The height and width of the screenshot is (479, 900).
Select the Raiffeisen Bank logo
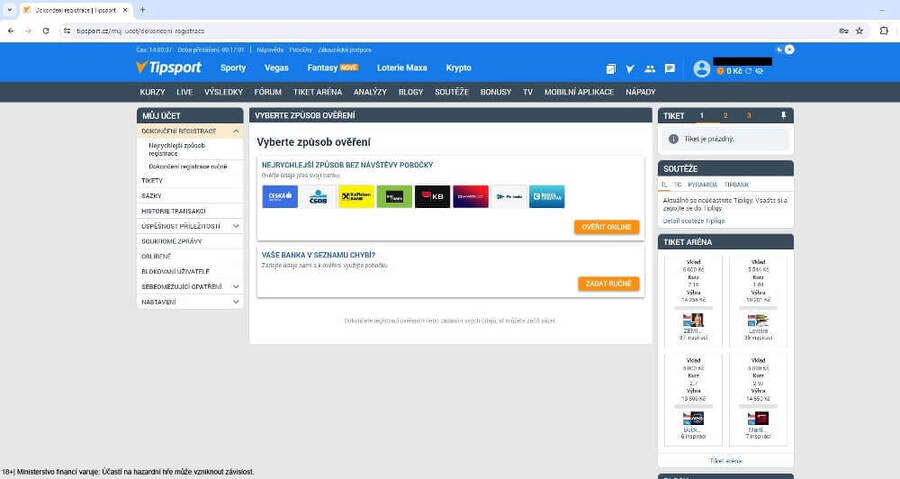356,196
